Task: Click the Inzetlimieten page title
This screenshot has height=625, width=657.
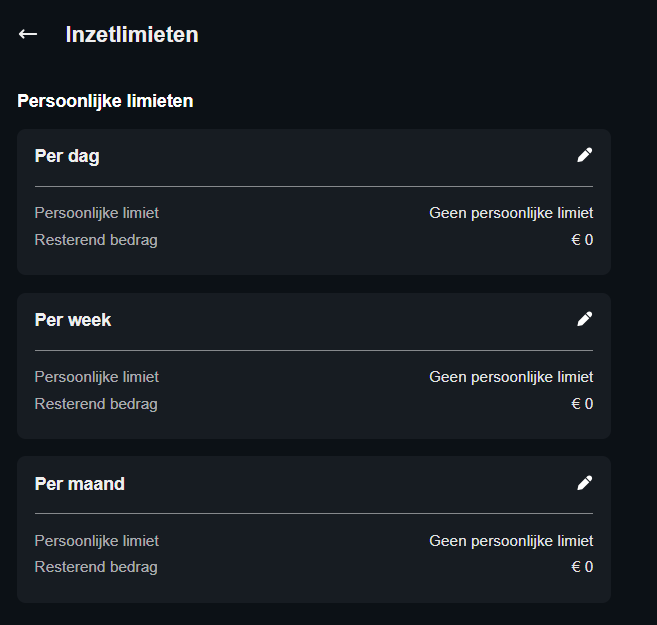Action: pyautogui.click(x=132, y=34)
